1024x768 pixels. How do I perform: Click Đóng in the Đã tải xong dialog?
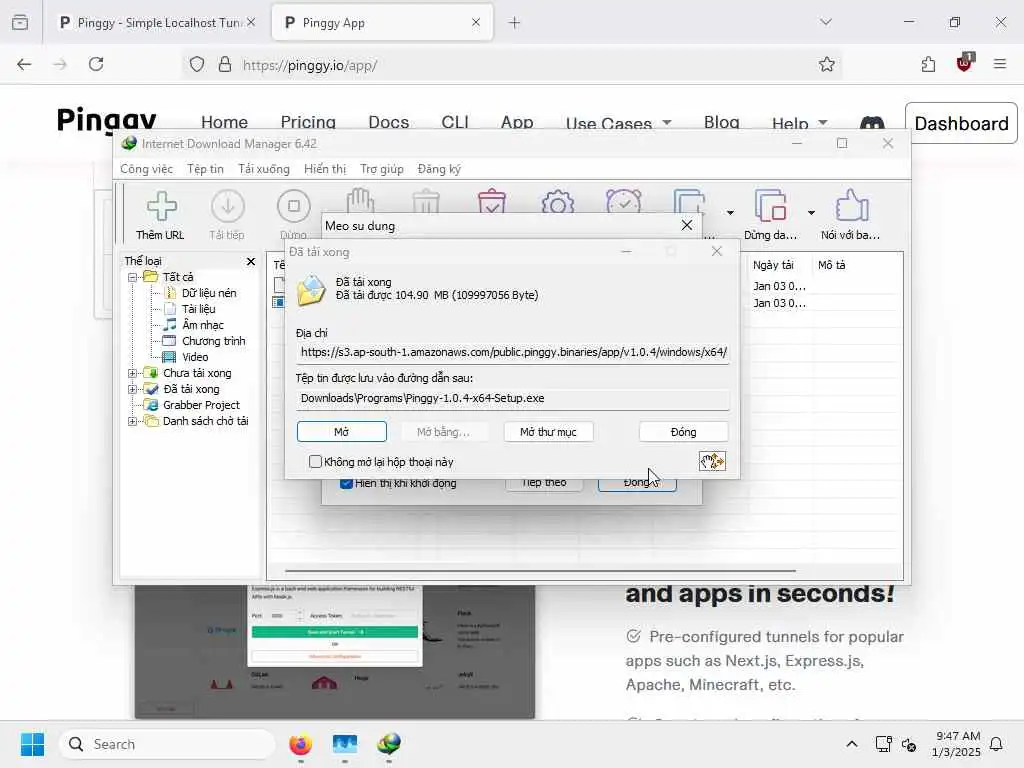683,432
